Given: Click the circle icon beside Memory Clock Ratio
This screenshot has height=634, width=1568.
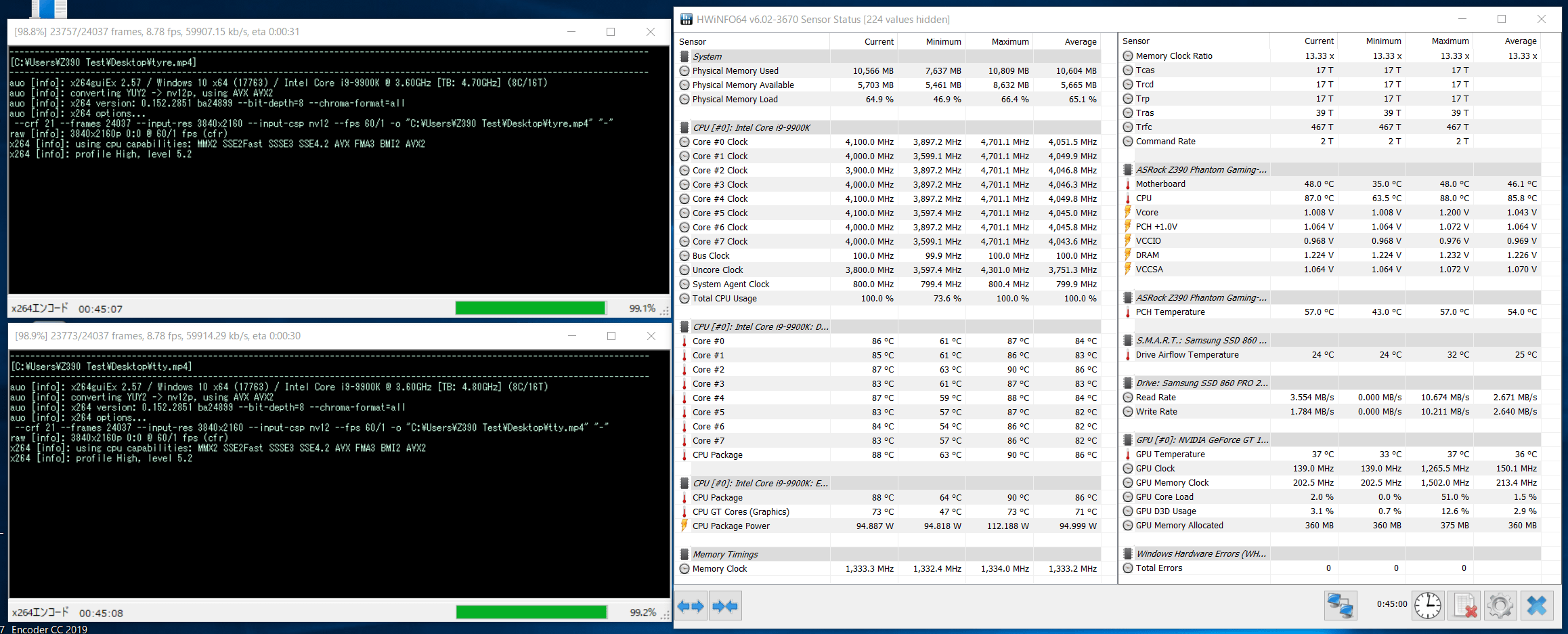Looking at the screenshot, I should [x=1128, y=56].
